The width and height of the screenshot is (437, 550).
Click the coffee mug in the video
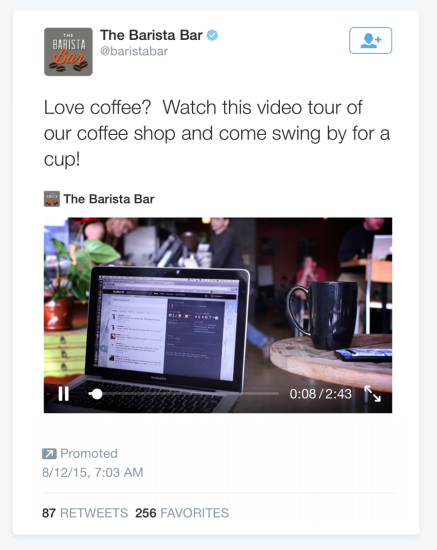click(x=321, y=315)
